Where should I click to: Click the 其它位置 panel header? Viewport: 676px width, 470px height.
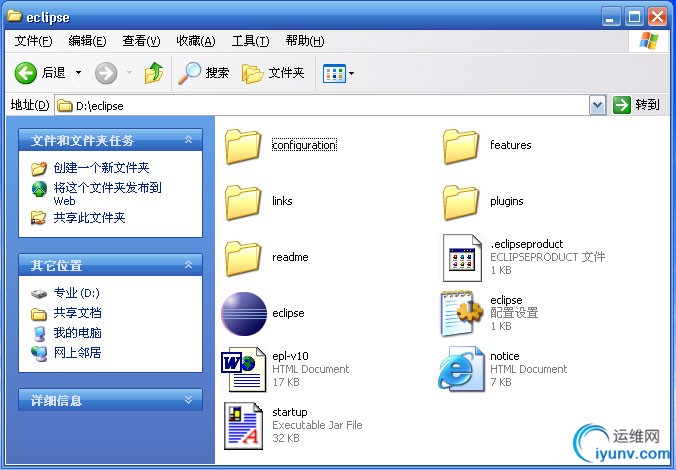tap(110, 265)
